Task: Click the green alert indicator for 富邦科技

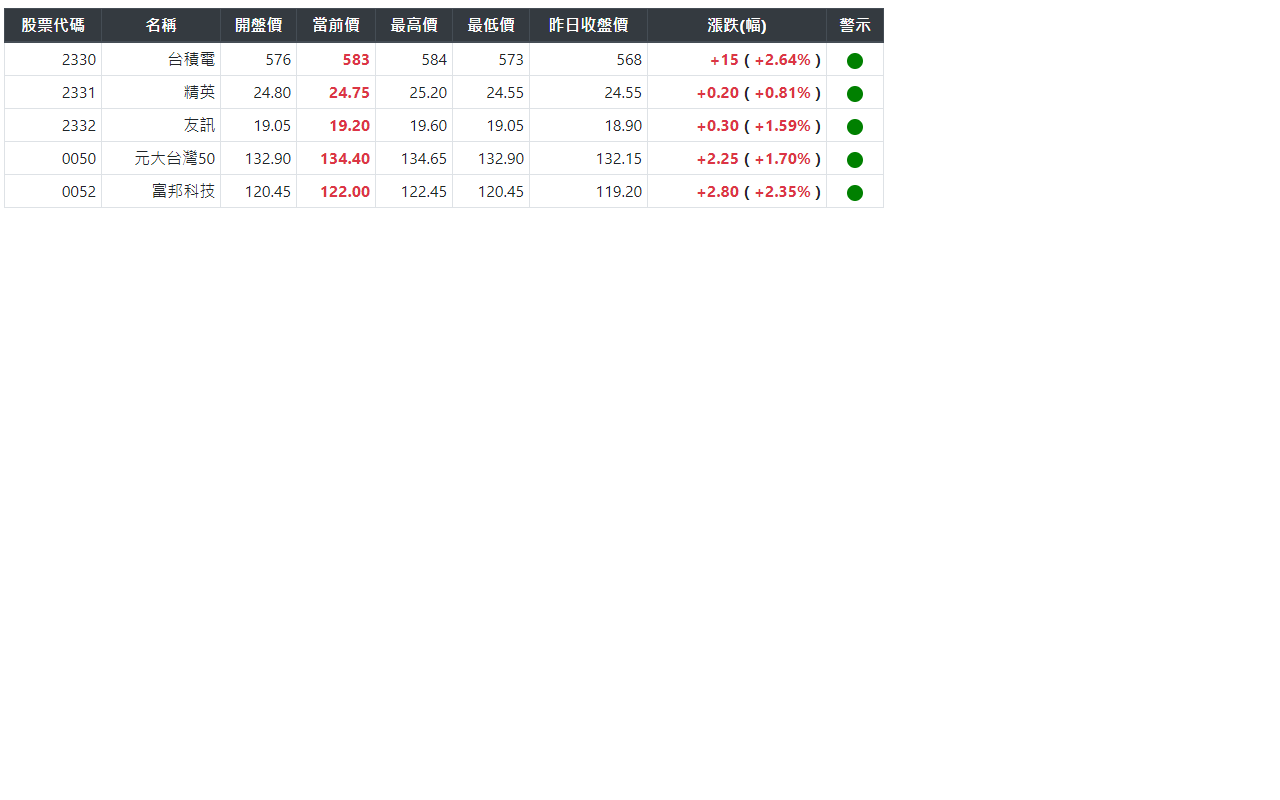Action: pyautogui.click(x=854, y=190)
